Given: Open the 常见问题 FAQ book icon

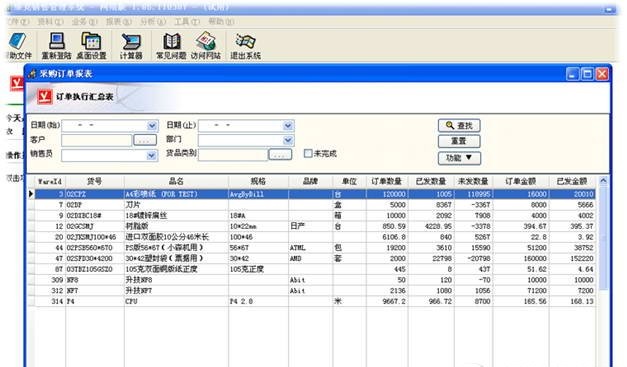Looking at the screenshot, I should [171, 46].
